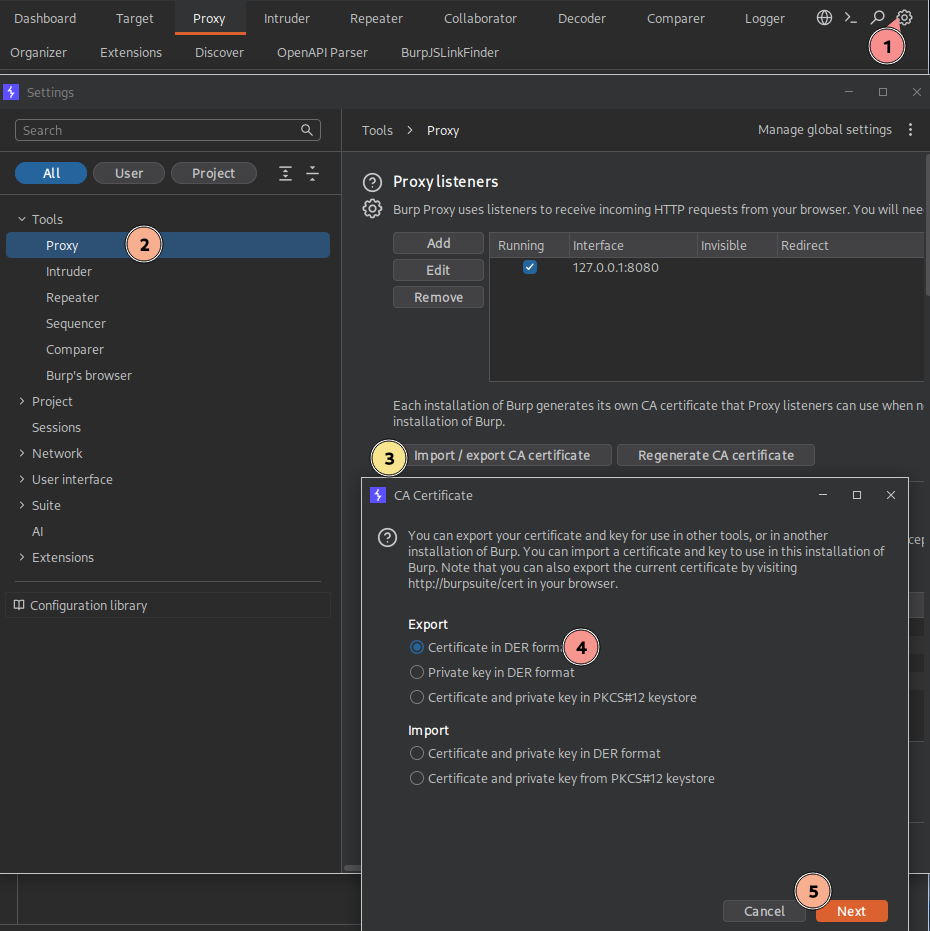
Task: Switch to the Intruder tab
Action: tap(287, 18)
